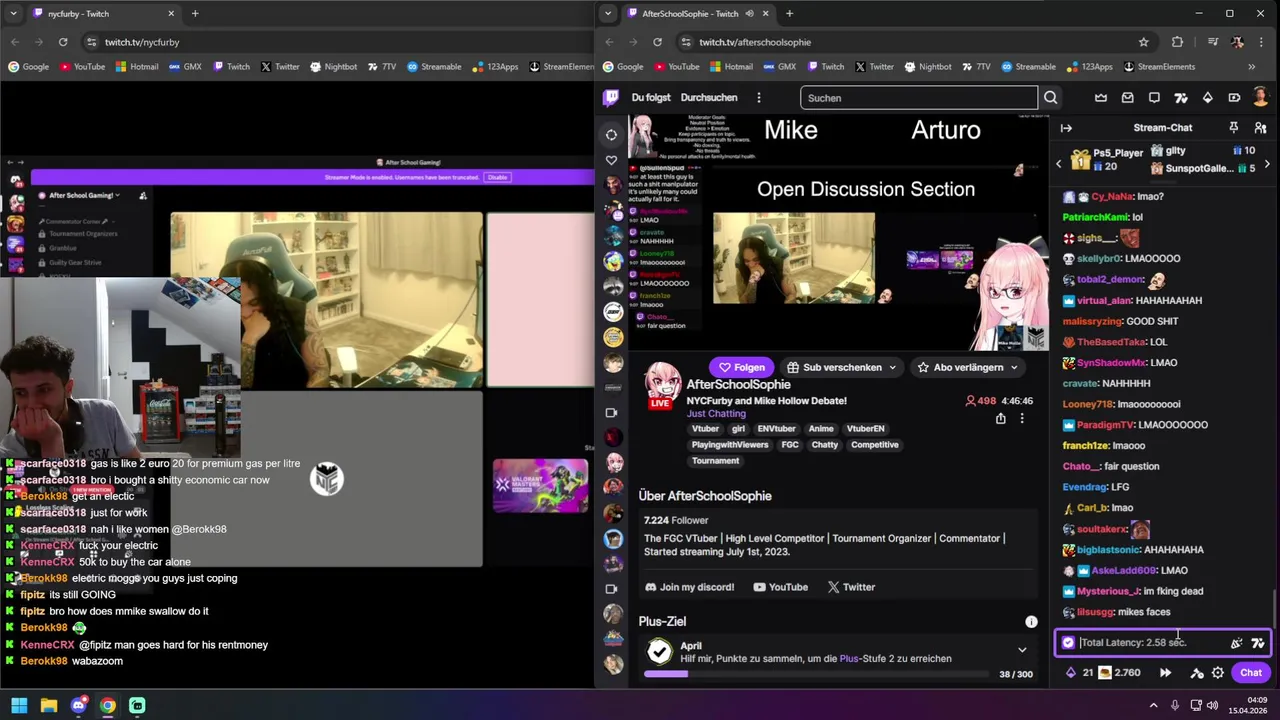This screenshot has width=1280, height=720.
Task: Open Du folgst tab
Action: [x=651, y=98]
